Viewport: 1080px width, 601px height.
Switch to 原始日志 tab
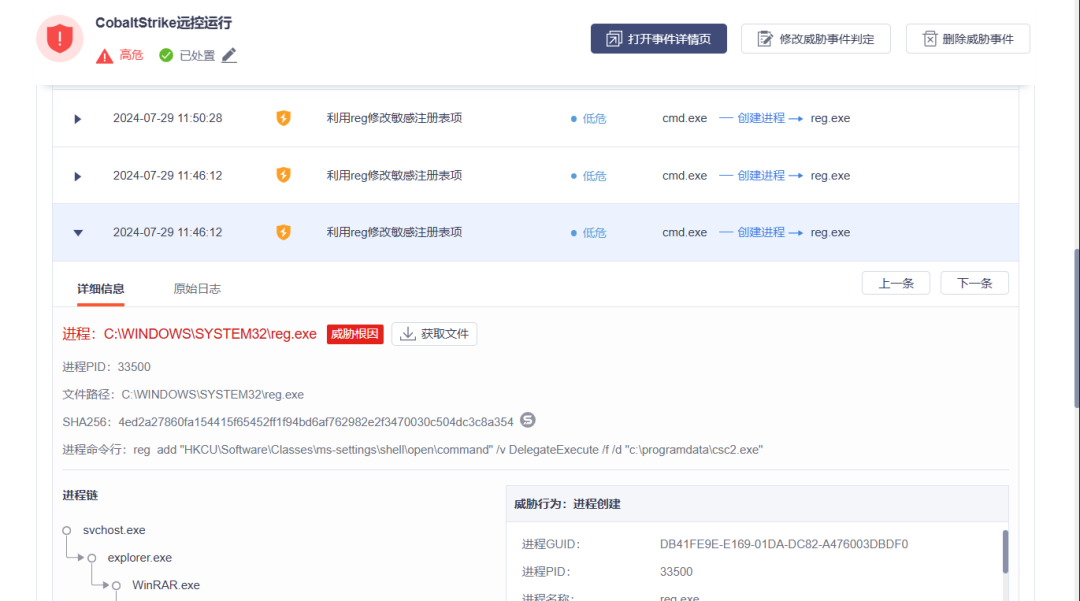197,288
